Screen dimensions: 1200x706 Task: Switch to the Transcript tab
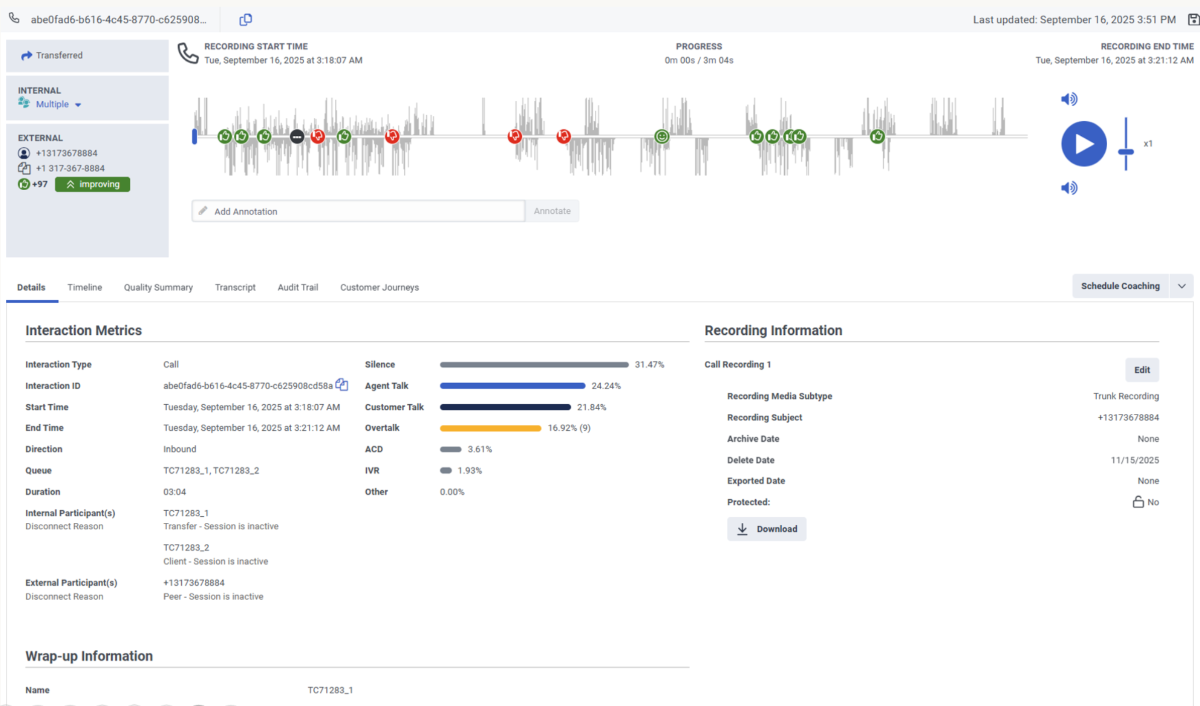pyautogui.click(x=235, y=288)
